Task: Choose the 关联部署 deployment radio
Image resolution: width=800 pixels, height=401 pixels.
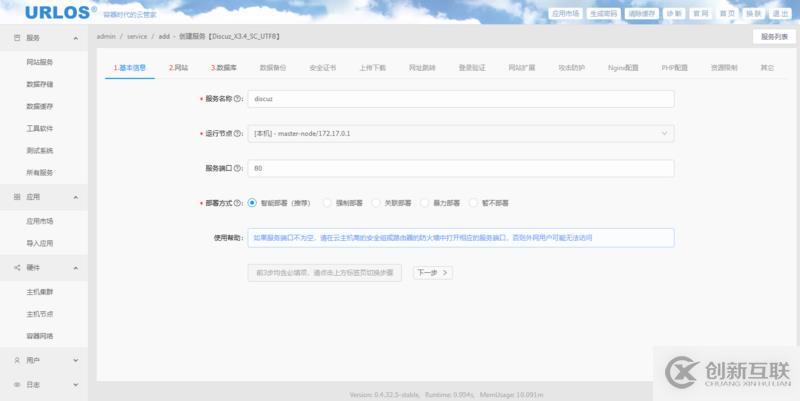Action: (376, 202)
